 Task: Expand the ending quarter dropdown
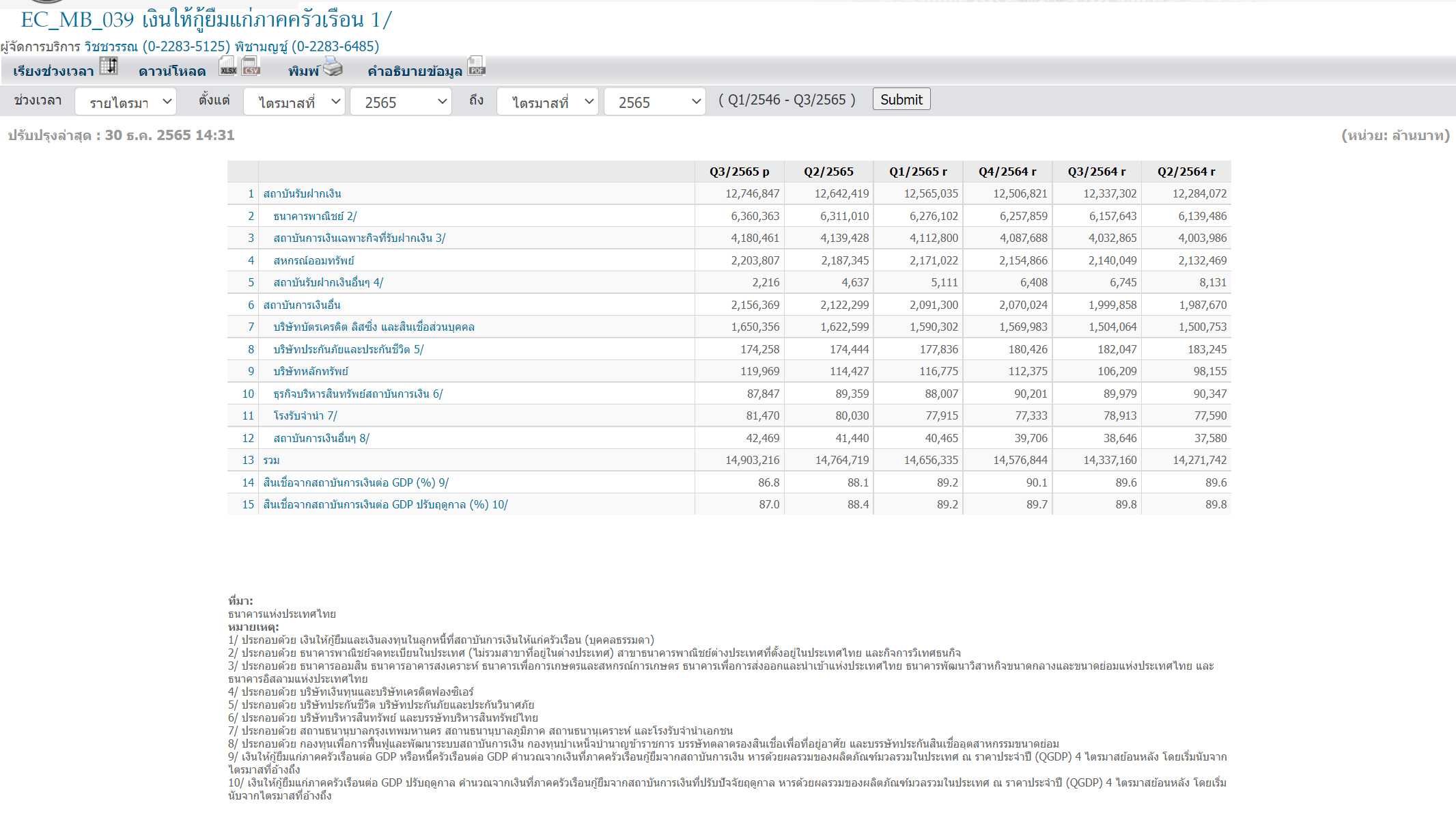coord(548,102)
